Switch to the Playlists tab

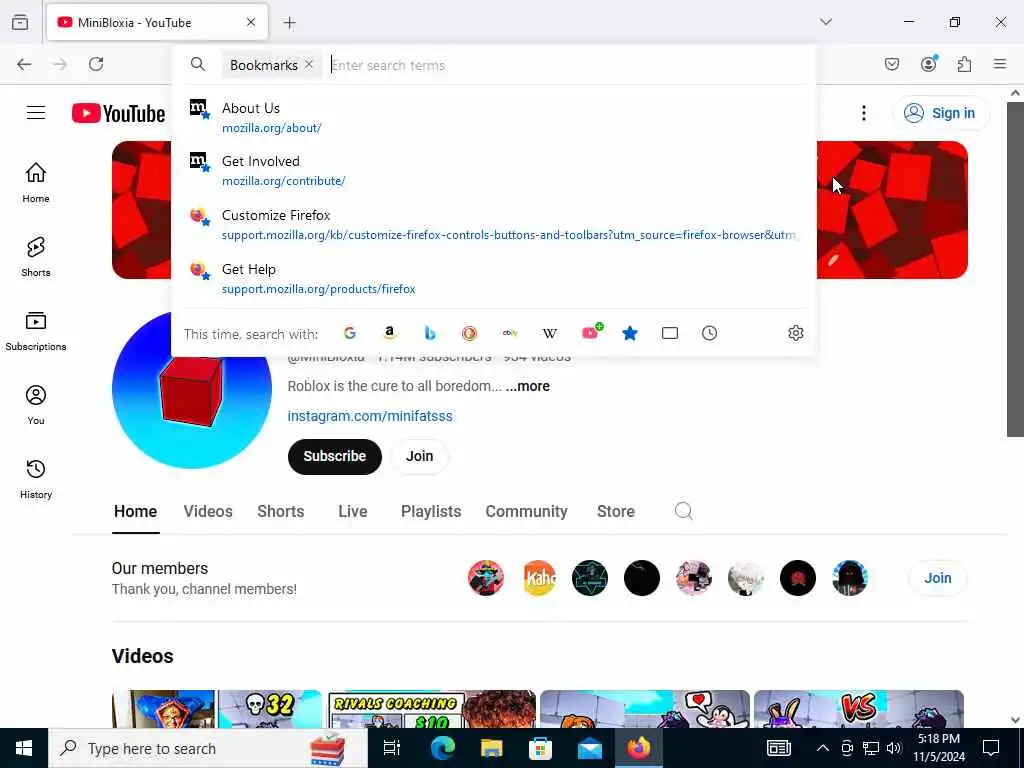click(x=431, y=511)
